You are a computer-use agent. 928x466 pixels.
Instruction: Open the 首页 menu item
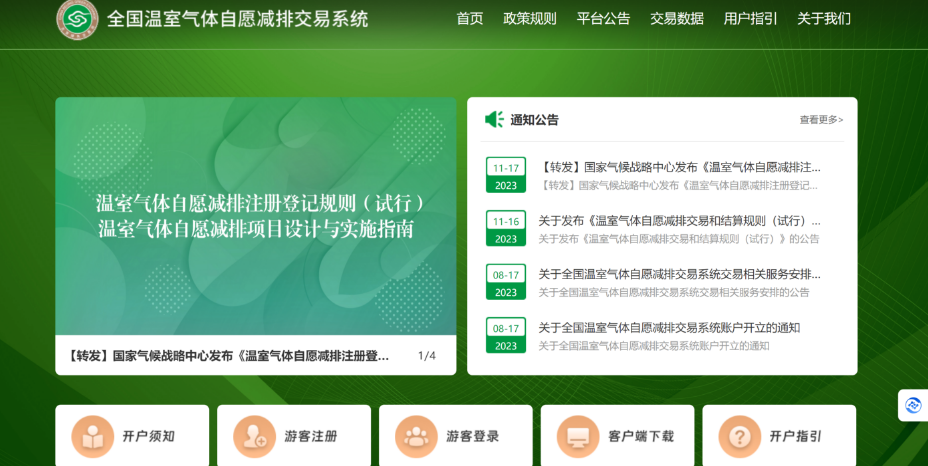470,19
